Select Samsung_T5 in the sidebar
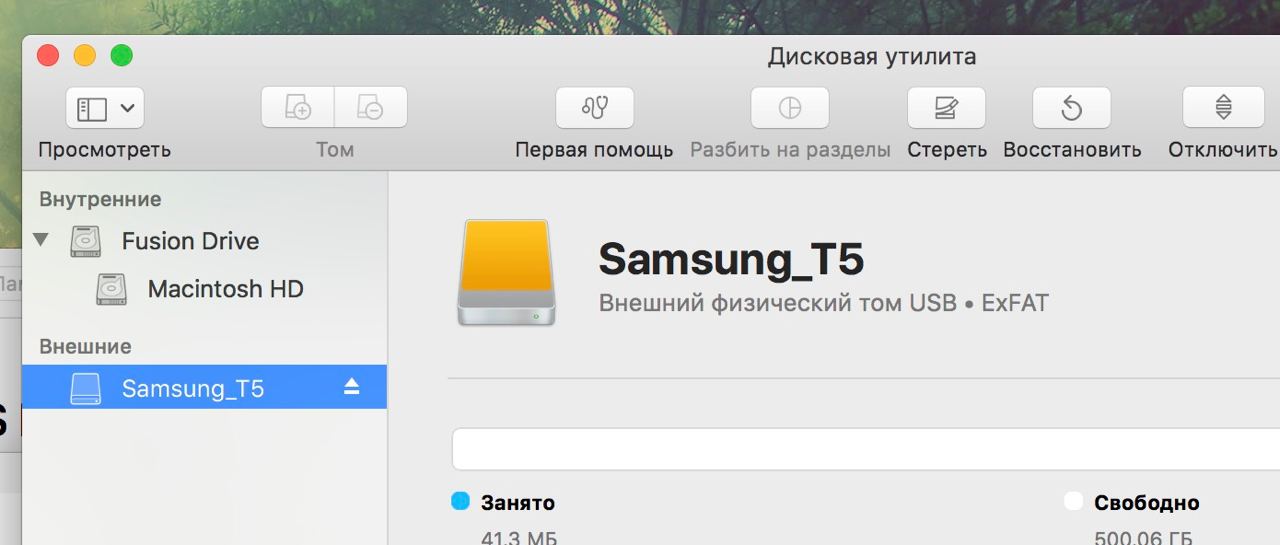This screenshot has width=1280, height=545. click(204, 387)
